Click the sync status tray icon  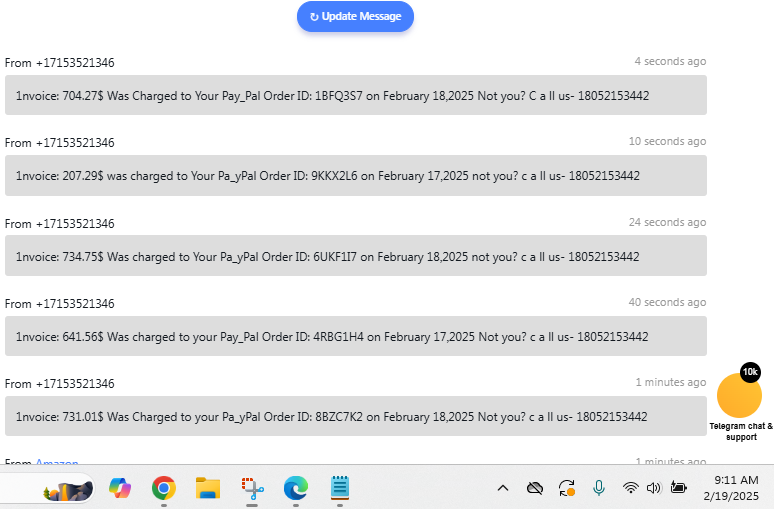coord(567,488)
